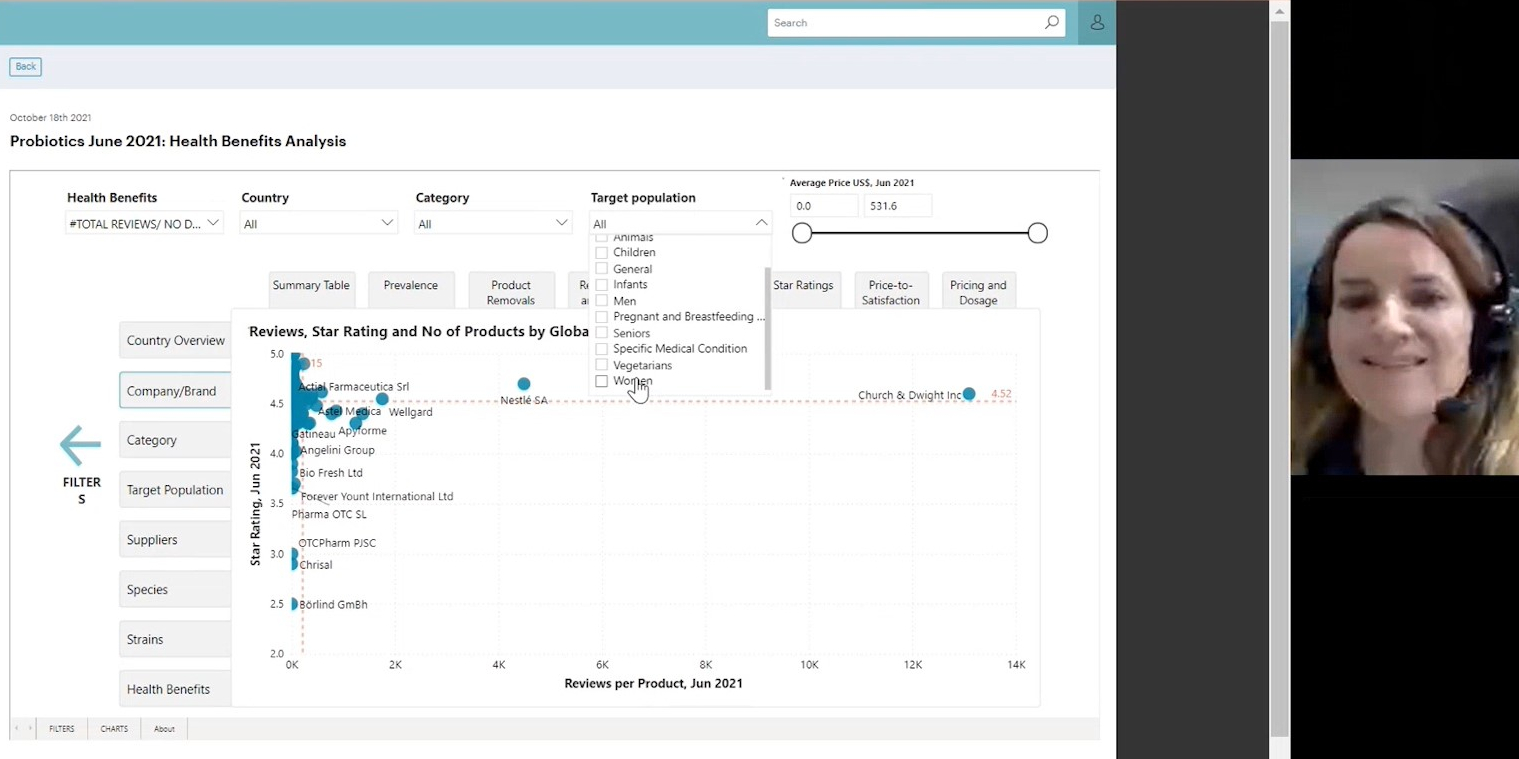Click the Search input field
Viewport: 1519px width, 759px height.
[x=905, y=22]
